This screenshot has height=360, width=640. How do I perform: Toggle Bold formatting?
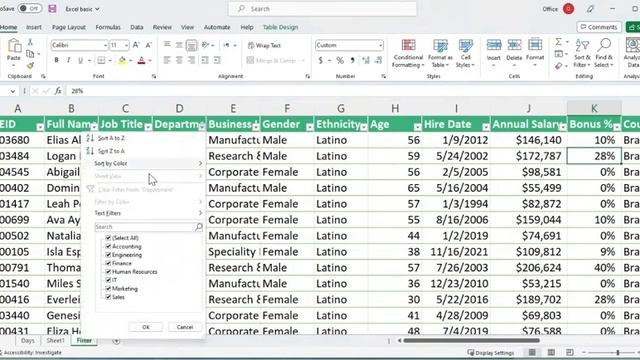point(56,60)
